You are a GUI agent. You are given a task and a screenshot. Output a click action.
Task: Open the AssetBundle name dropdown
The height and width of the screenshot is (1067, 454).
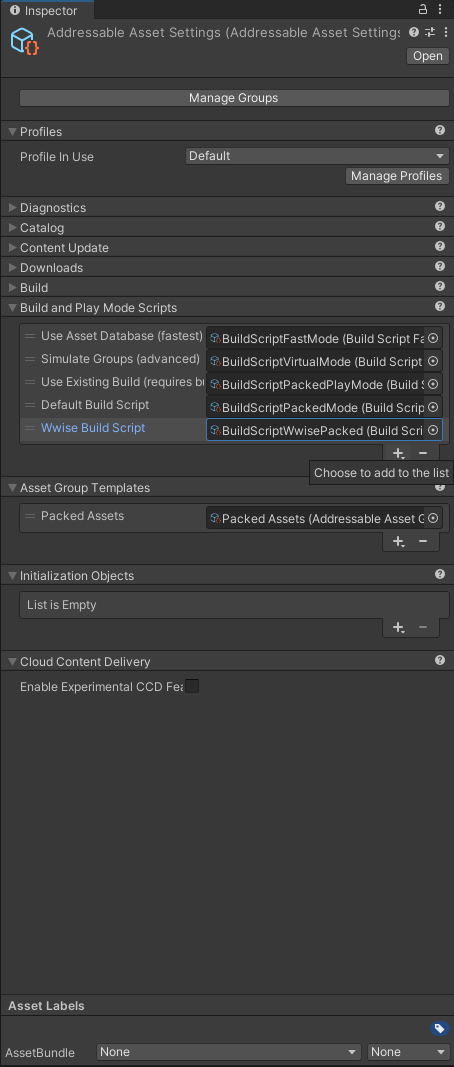[x=229, y=1052]
